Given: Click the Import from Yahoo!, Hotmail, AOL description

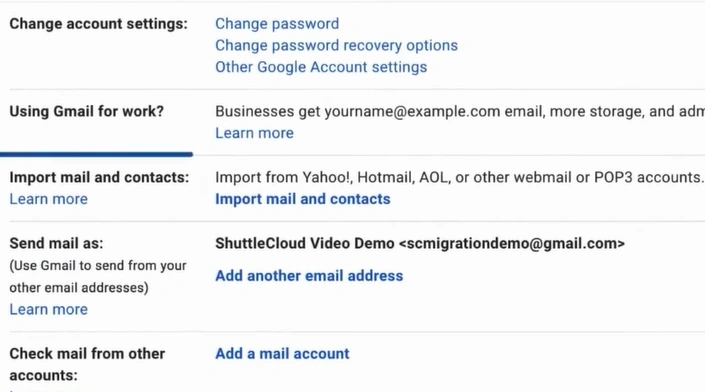Looking at the screenshot, I should coord(459,178).
